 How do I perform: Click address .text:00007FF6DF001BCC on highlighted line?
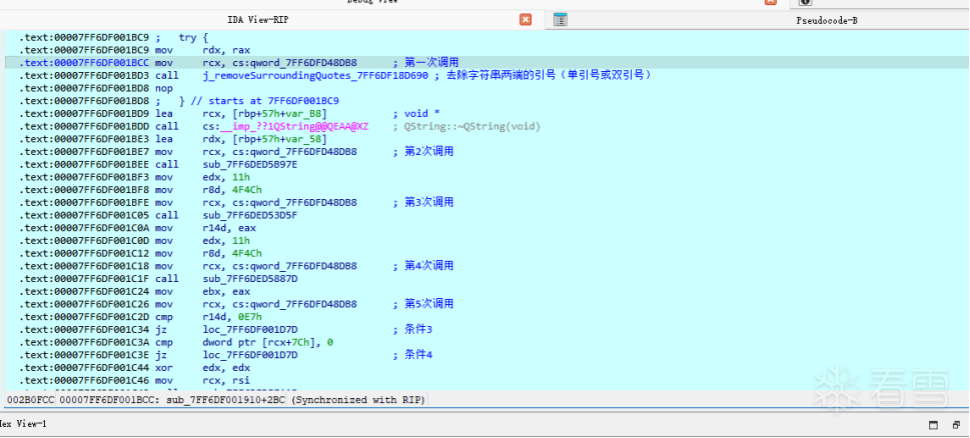coord(84,62)
